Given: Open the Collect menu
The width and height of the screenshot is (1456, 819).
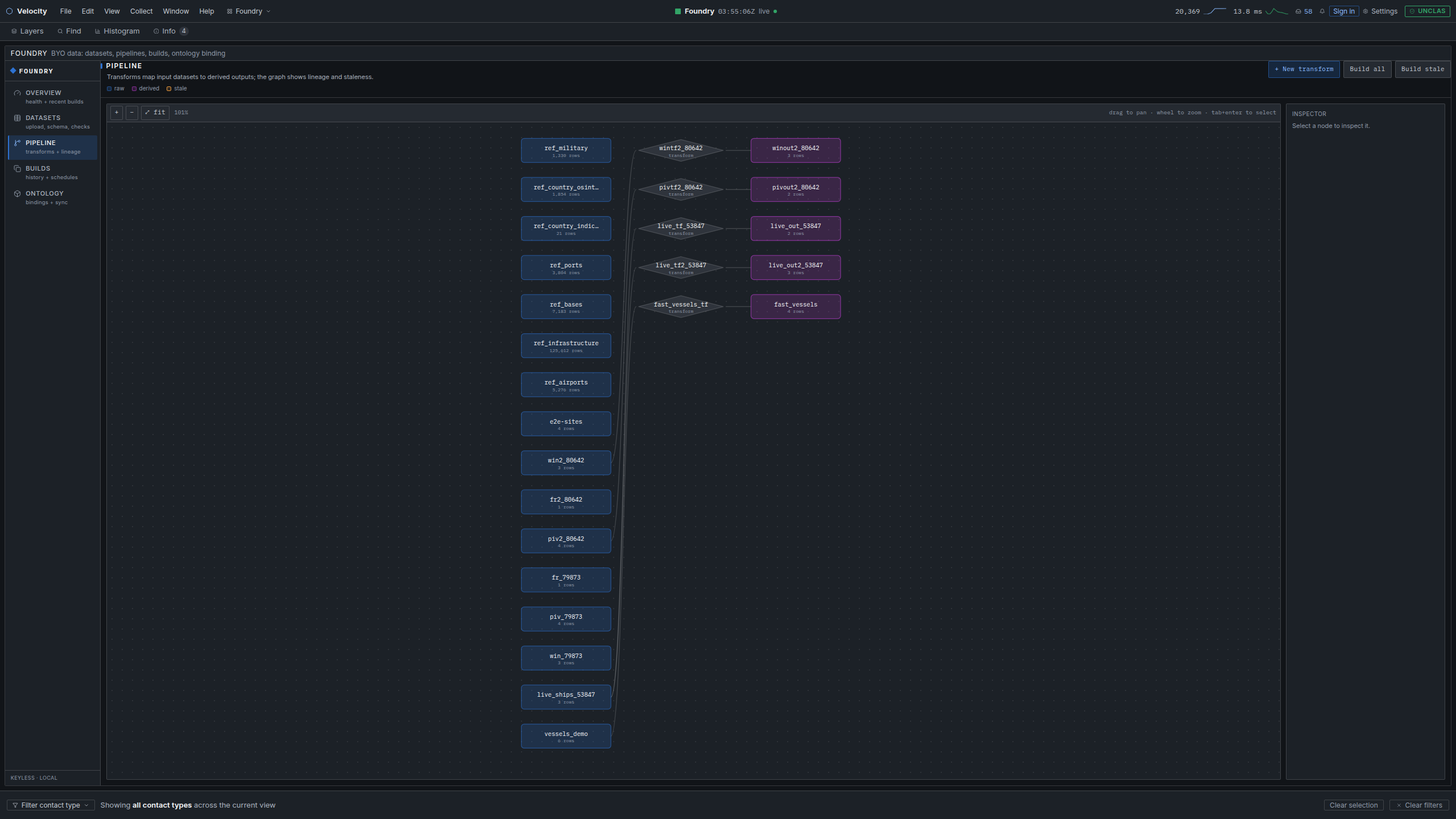Looking at the screenshot, I should [142, 11].
